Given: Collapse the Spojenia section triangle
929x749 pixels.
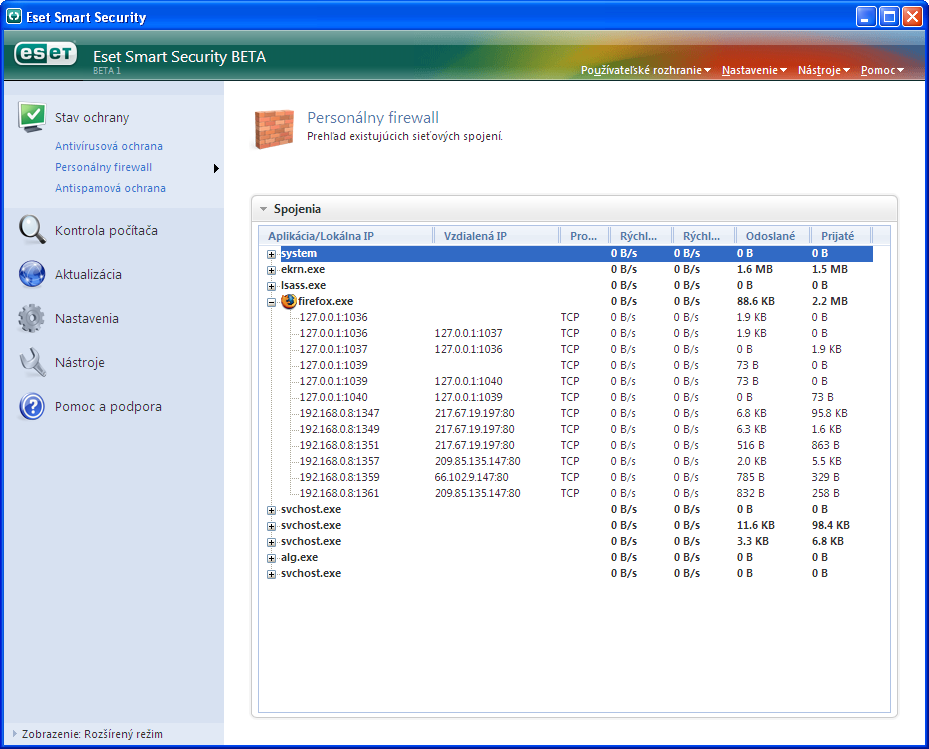Looking at the screenshot, I should click(264, 209).
